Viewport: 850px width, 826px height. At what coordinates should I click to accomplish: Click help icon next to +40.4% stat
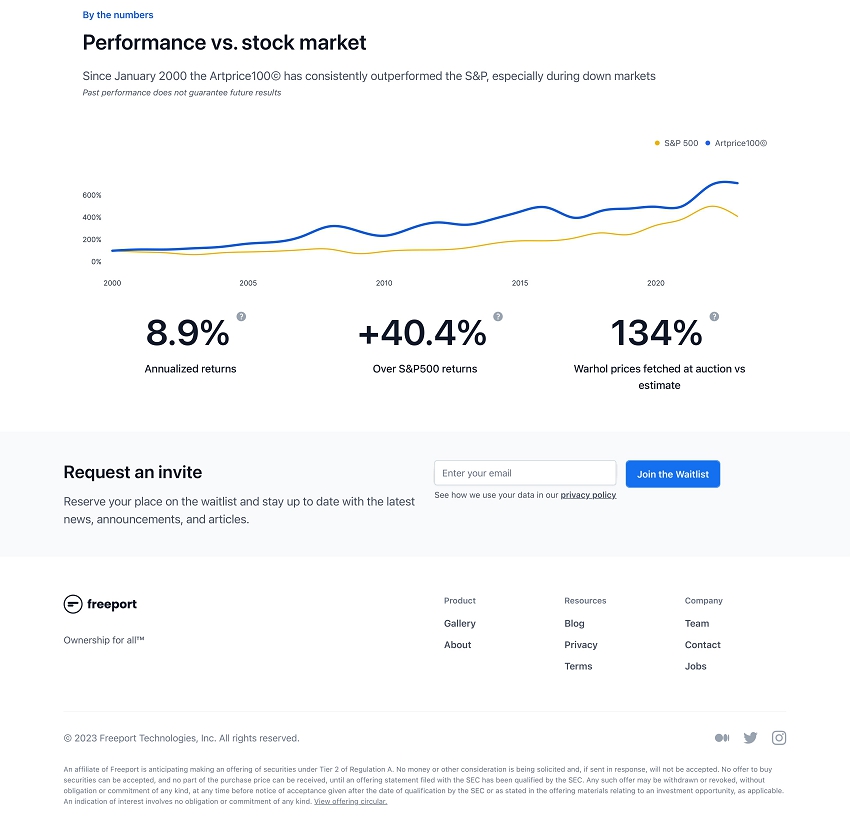click(x=498, y=316)
